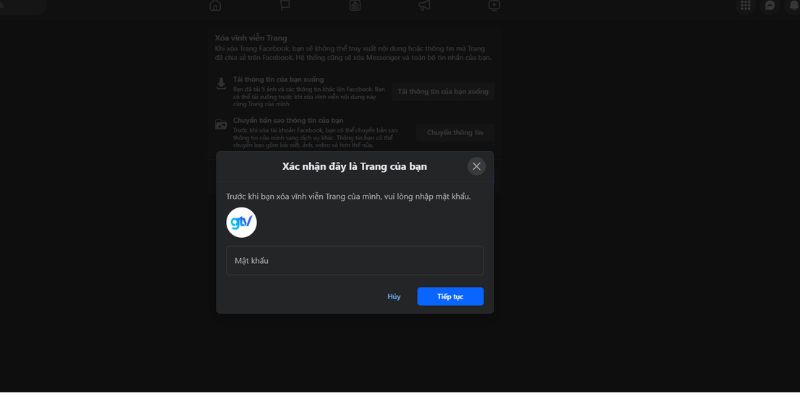Open the Watch video icon
This screenshot has width=800, height=400.
[494, 6]
